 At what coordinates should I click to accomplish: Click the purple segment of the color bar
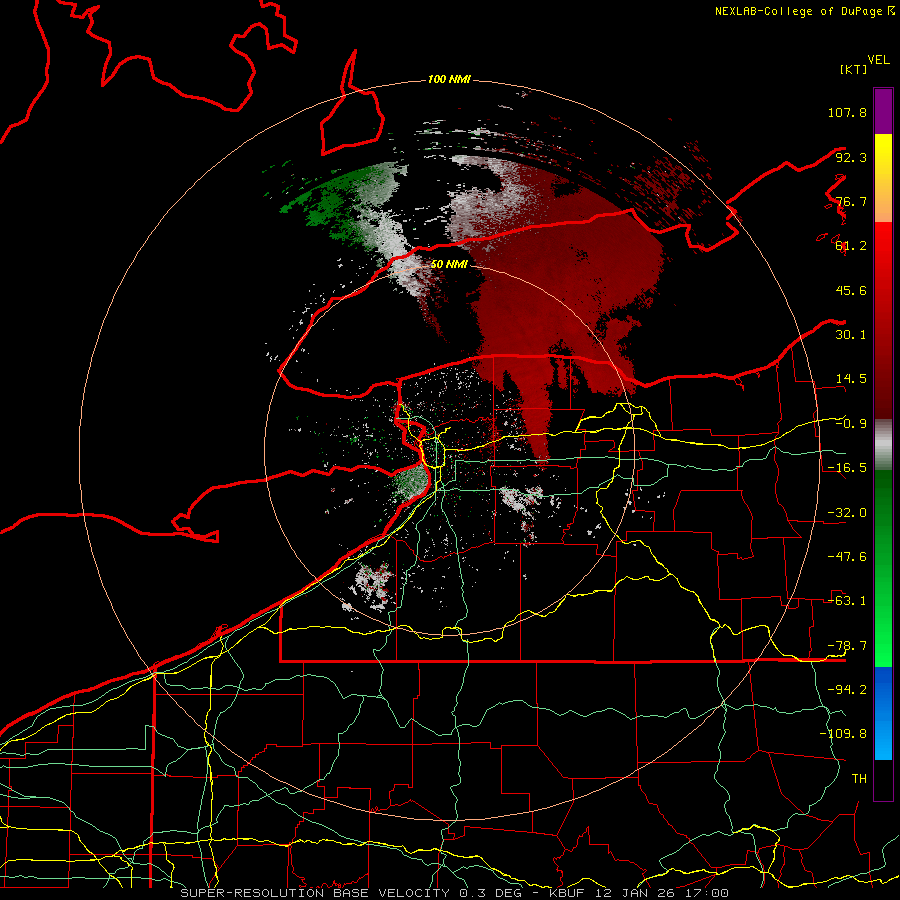click(883, 111)
